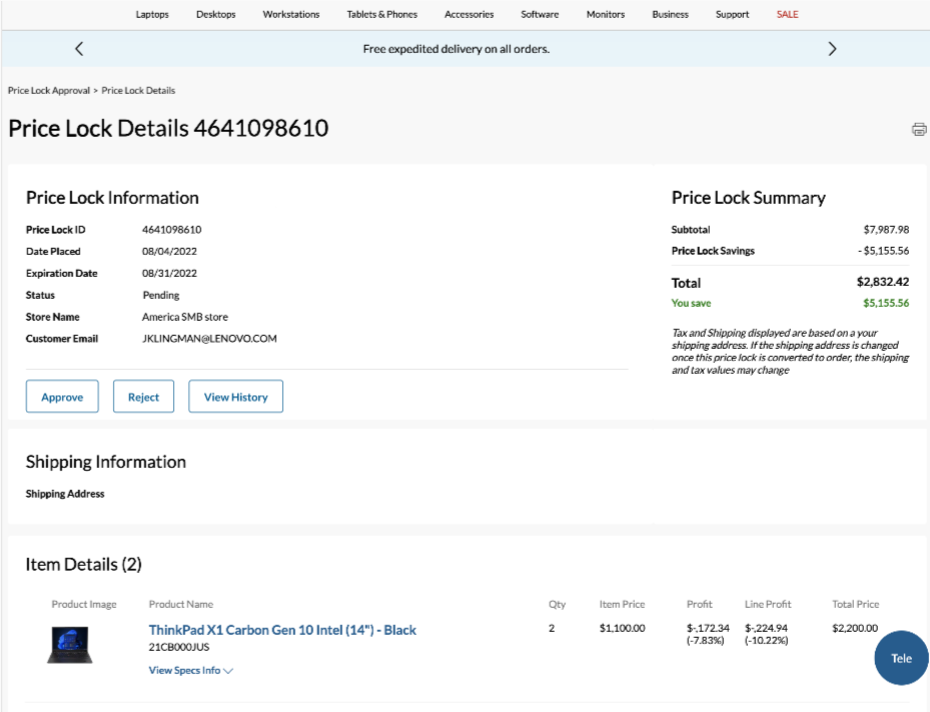Click the Profit value $-172.34
Screen dimensions: 930x712
[708, 628]
